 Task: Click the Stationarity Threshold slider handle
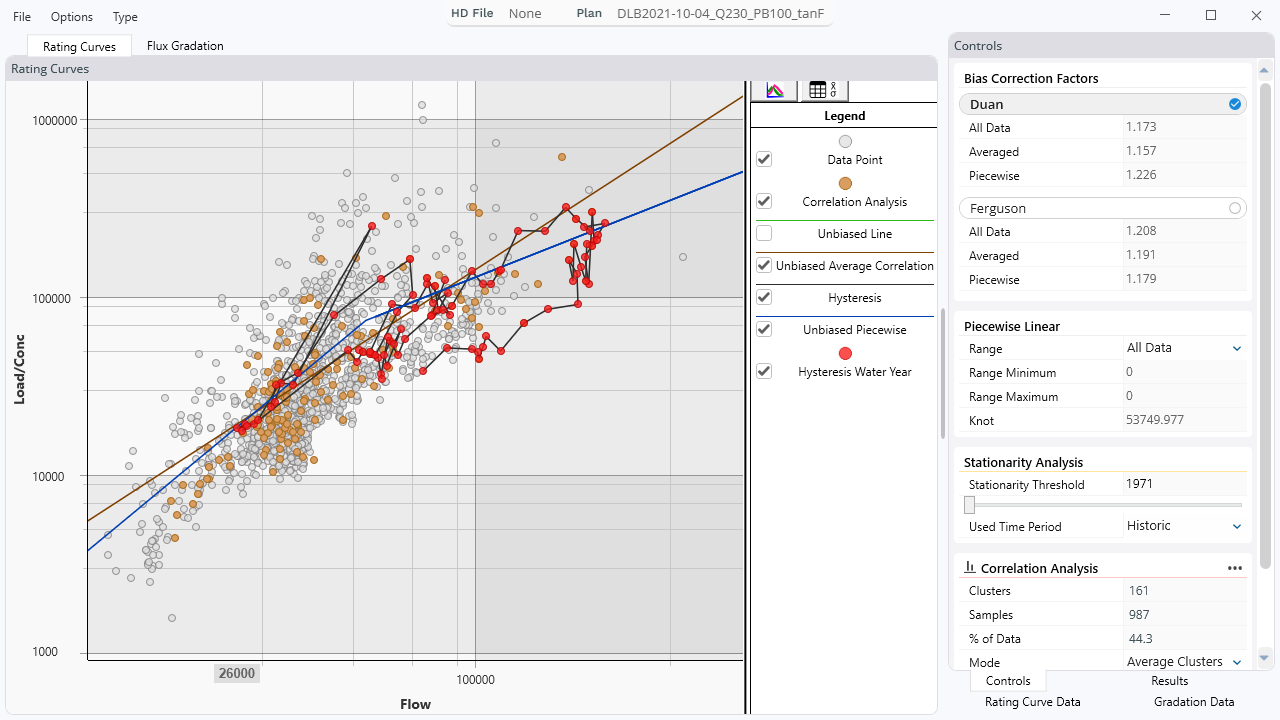(970, 505)
